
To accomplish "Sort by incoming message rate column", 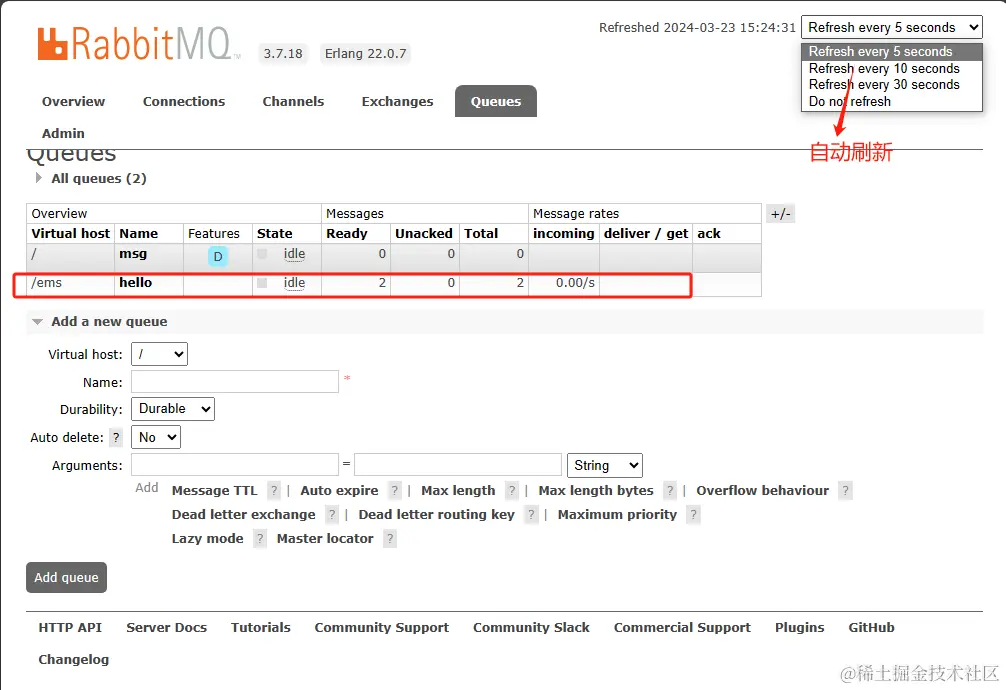I will (x=563, y=234).
